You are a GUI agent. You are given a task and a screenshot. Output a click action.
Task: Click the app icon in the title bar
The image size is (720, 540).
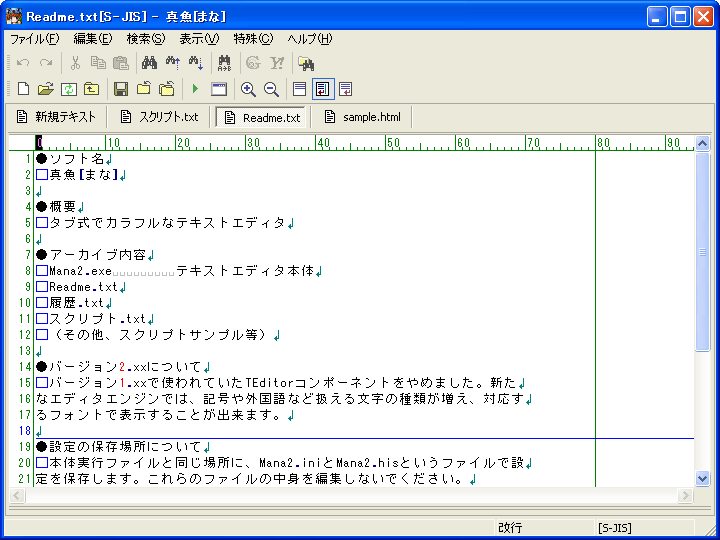point(14,17)
